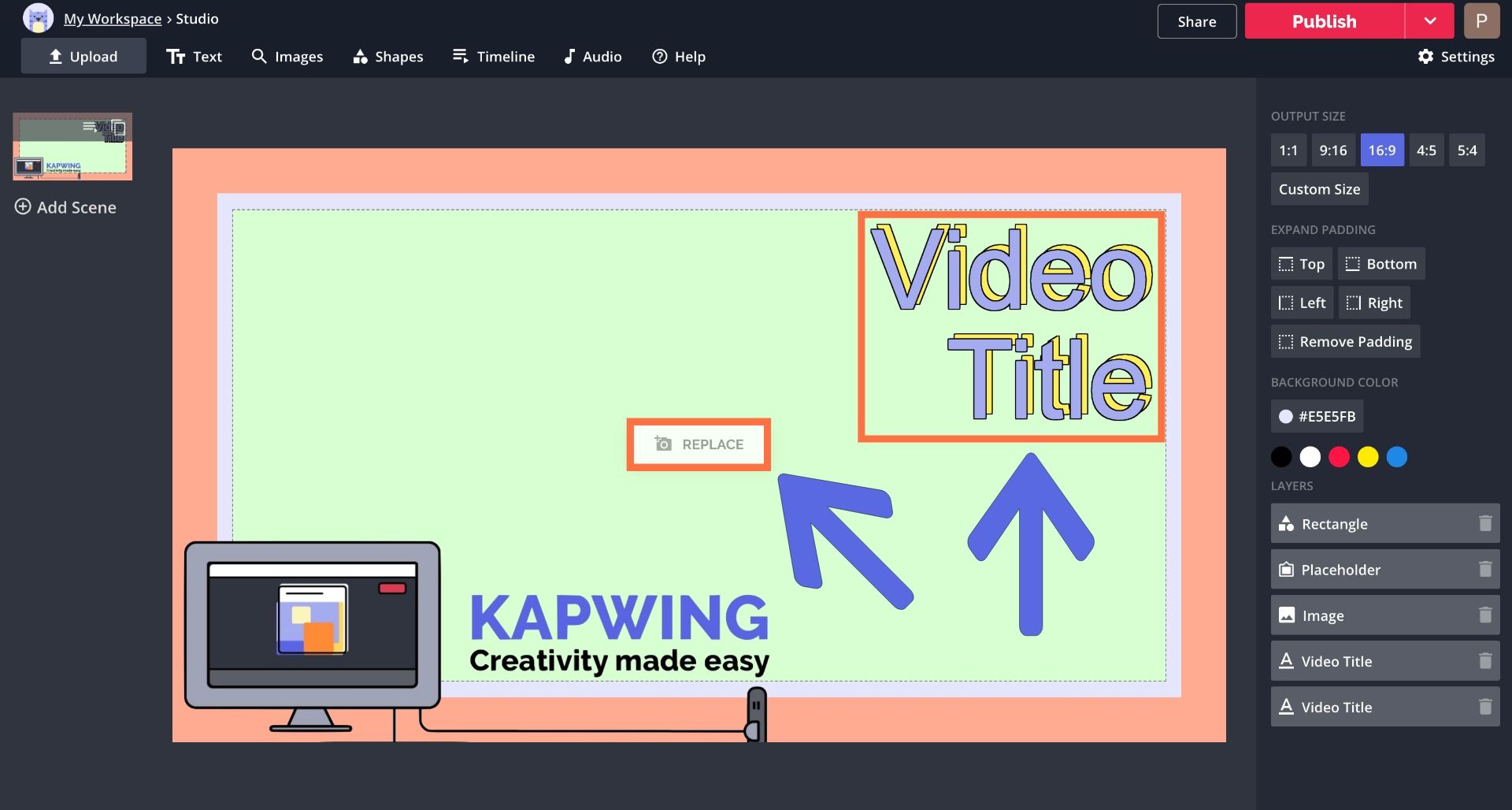Select the KAPWING logo text on canvas
This screenshot has height=810, width=1512.
(619, 617)
